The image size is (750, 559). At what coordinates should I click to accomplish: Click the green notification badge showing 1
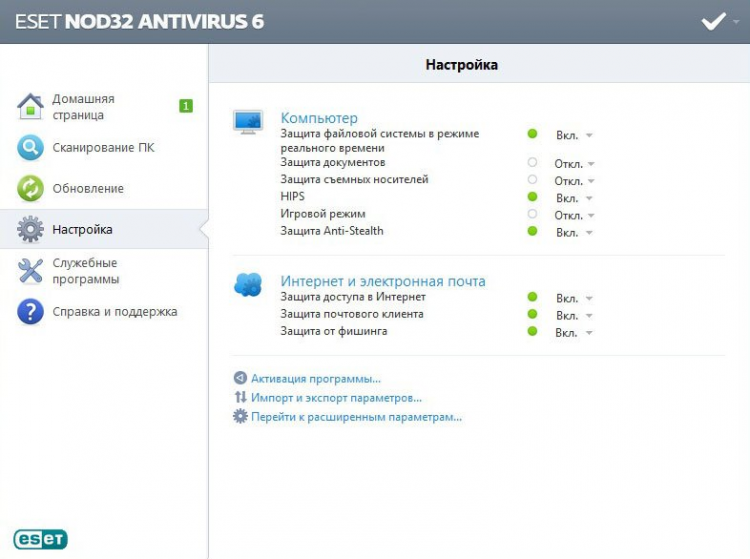coord(186,106)
